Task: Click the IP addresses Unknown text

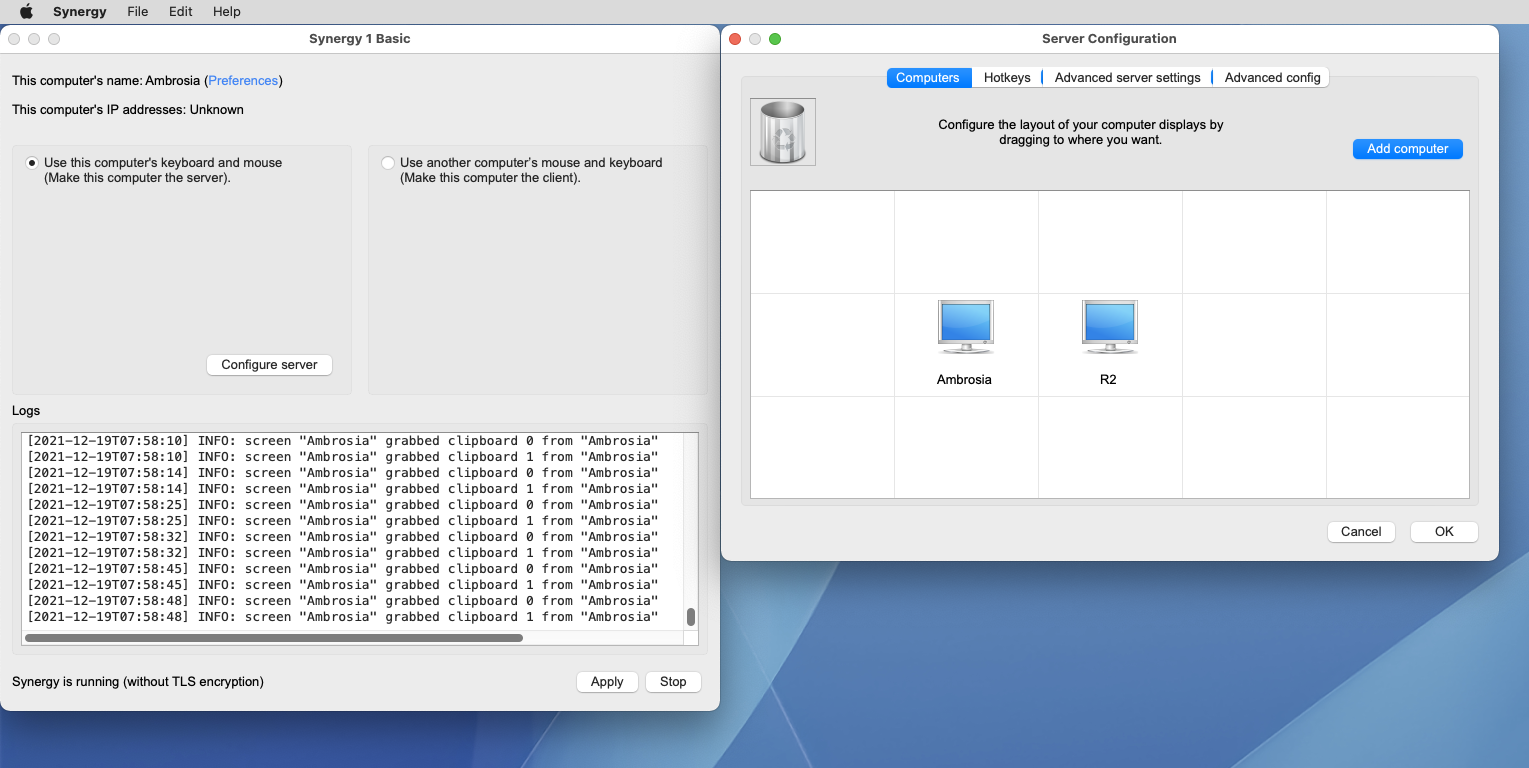Action: (x=128, y=110)
